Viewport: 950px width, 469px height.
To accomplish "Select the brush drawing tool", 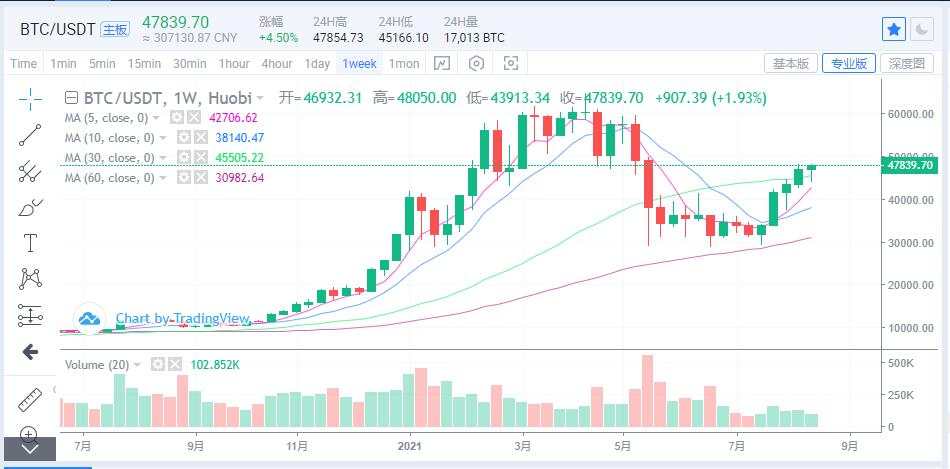I will (x=30, y=208).
